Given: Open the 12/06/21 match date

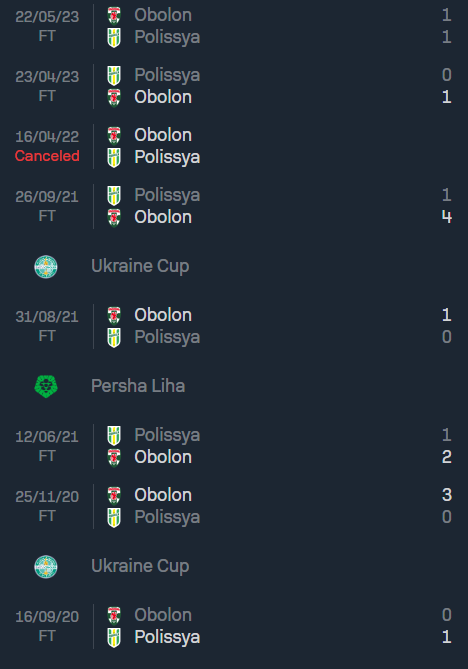Looking at the screenshot, I should tap(47, 436).
